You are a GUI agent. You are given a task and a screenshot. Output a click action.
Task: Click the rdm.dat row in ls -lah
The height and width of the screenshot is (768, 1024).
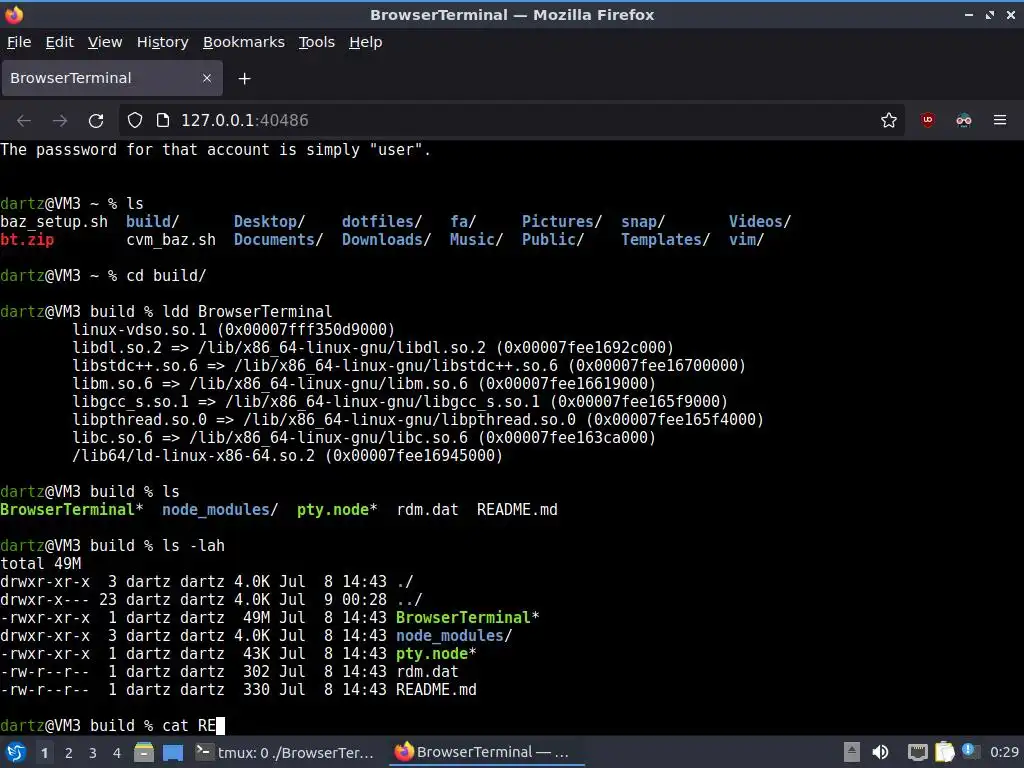[229, 671]
